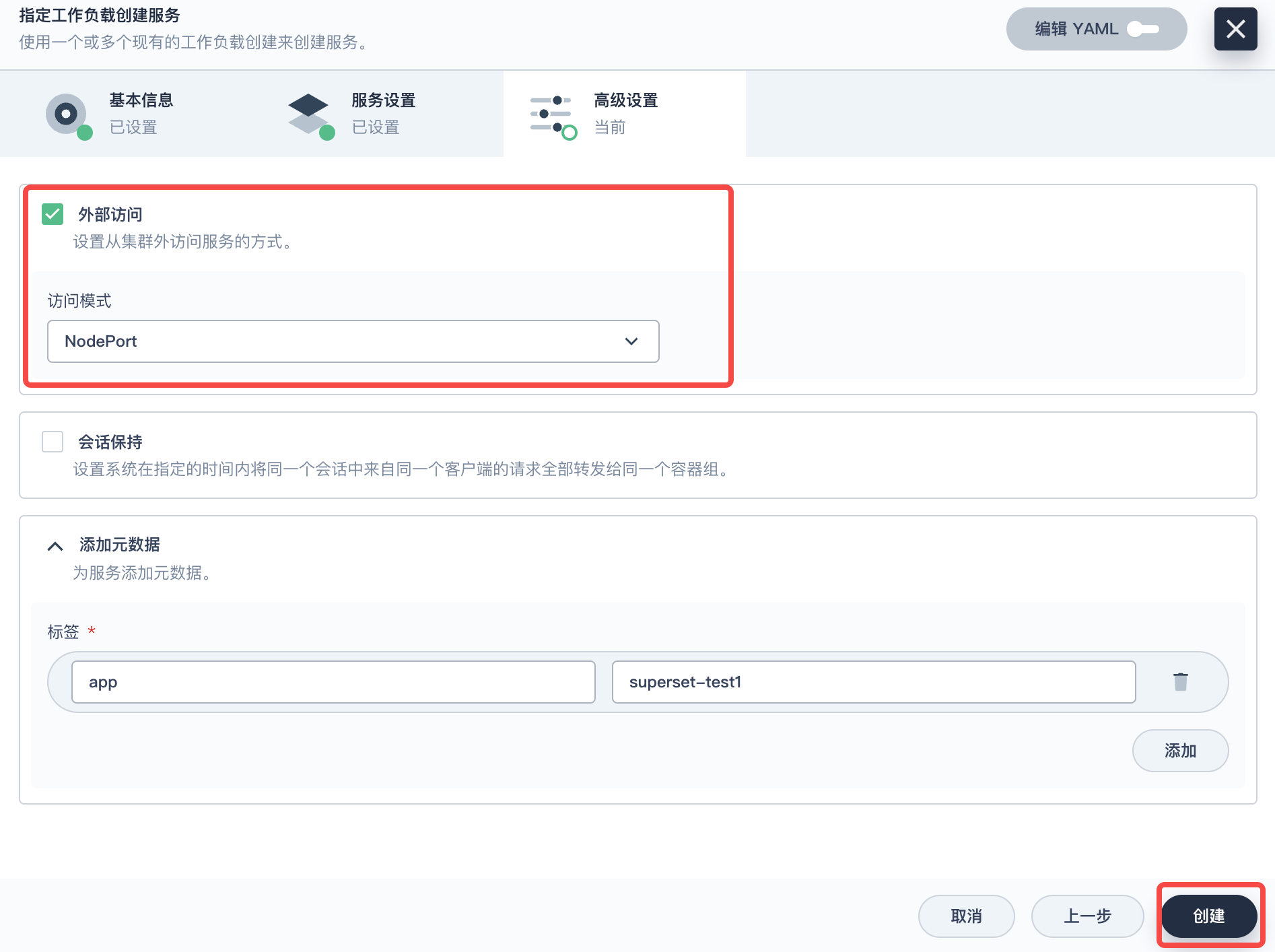
Task: Delete the app label row with trash icon
Action: point(1180,682)
